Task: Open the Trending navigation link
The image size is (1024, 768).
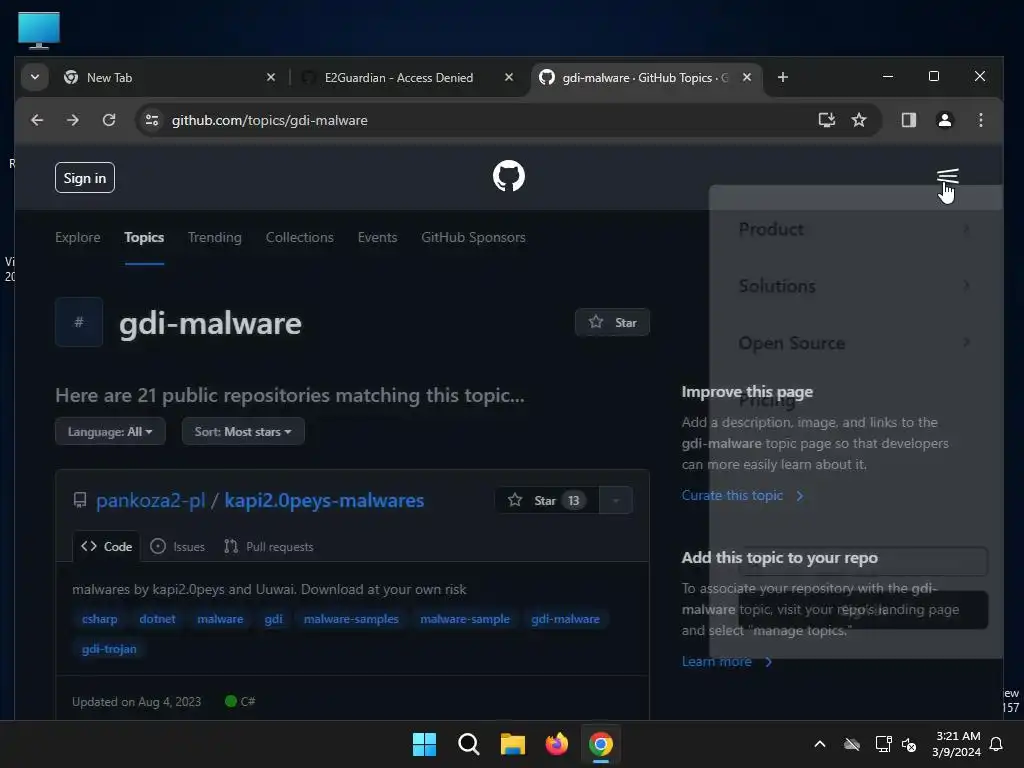Action: 215,237
